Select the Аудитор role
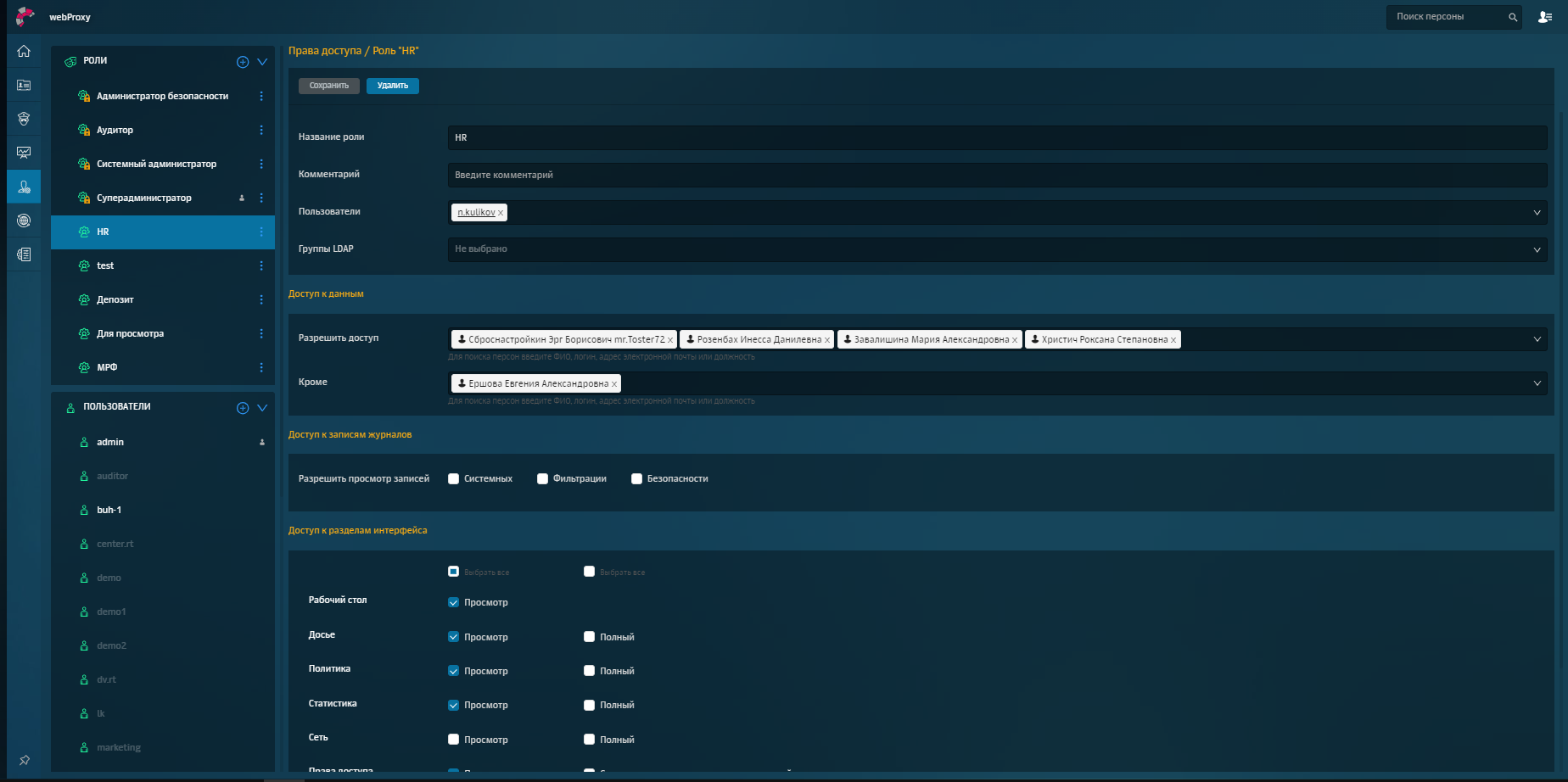1568x782 pixels. 163,130
